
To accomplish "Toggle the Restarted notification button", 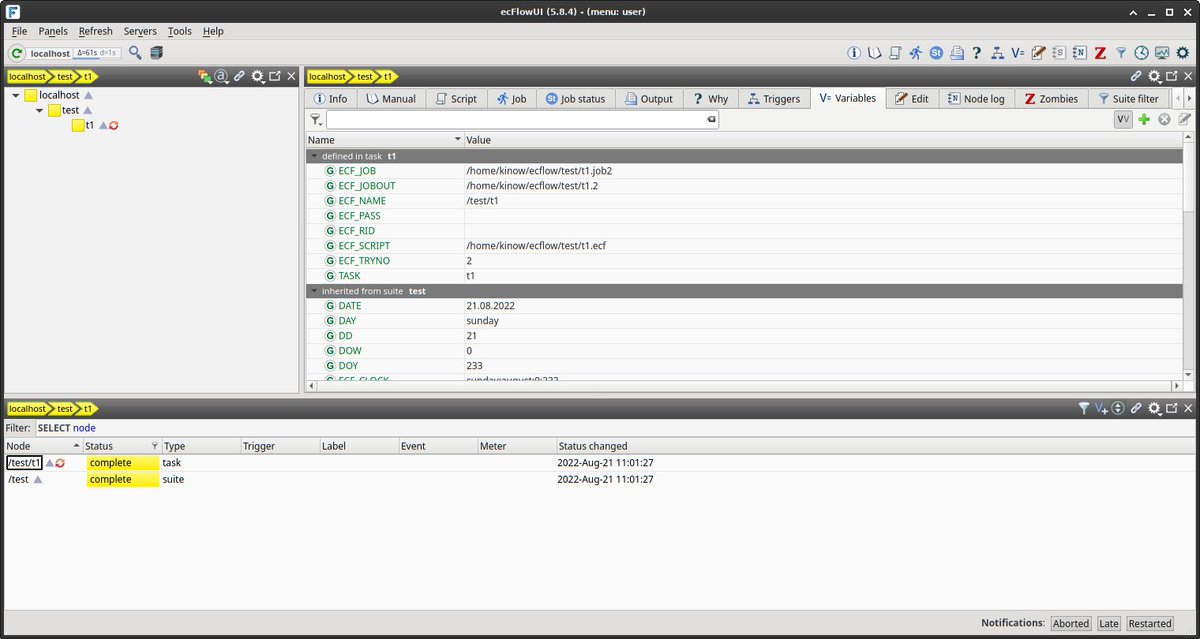I will [x=1150, y=623].
